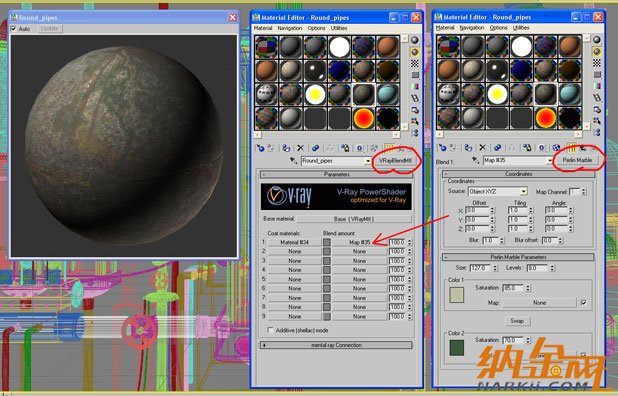Click the Color 2 green swatch
The width and height of the screenshot is (618, 396).
(457, 348)
